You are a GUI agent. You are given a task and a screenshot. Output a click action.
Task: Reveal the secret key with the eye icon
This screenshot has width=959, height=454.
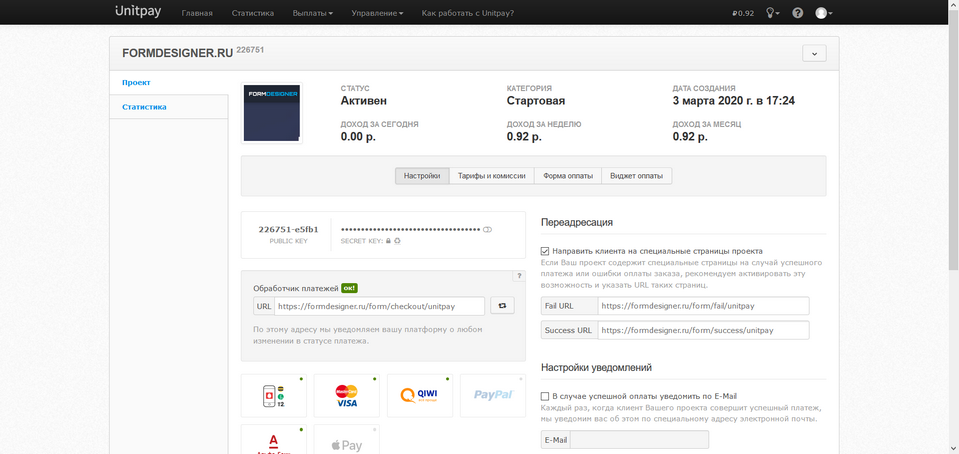[488, 229]
